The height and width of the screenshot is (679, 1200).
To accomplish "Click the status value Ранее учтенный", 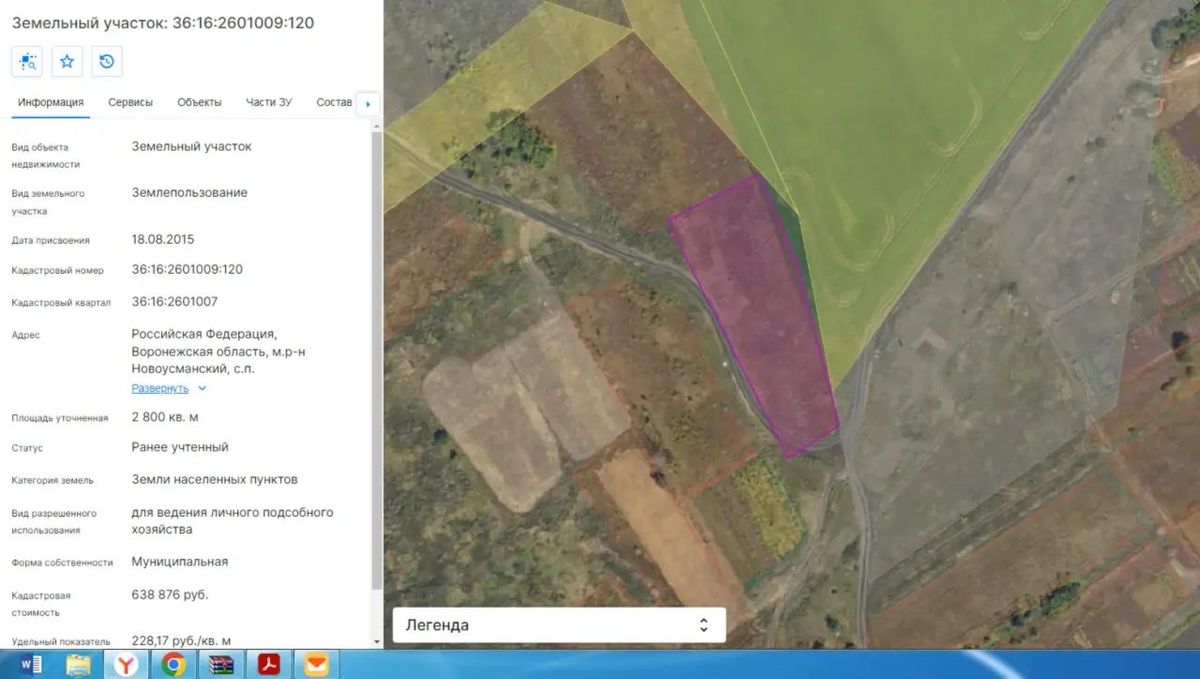I will point(180,447).
